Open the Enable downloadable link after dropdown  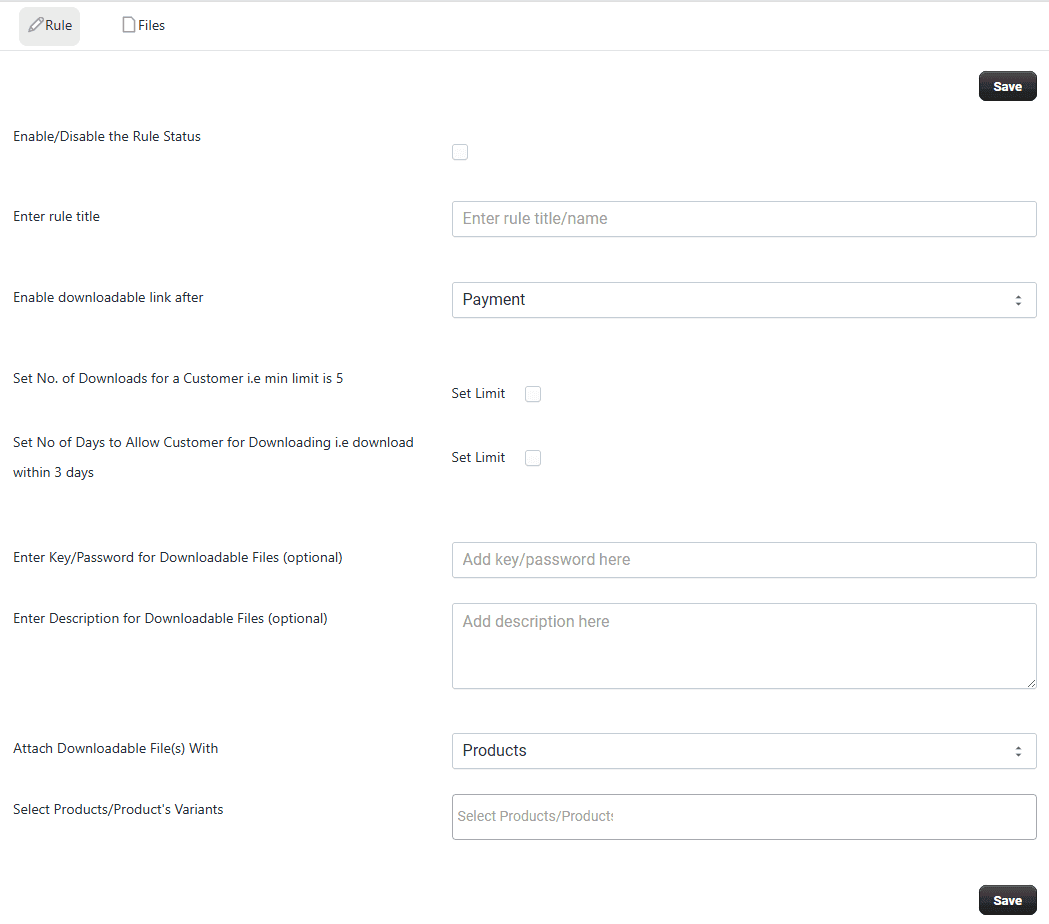click(x=744, y=300)
